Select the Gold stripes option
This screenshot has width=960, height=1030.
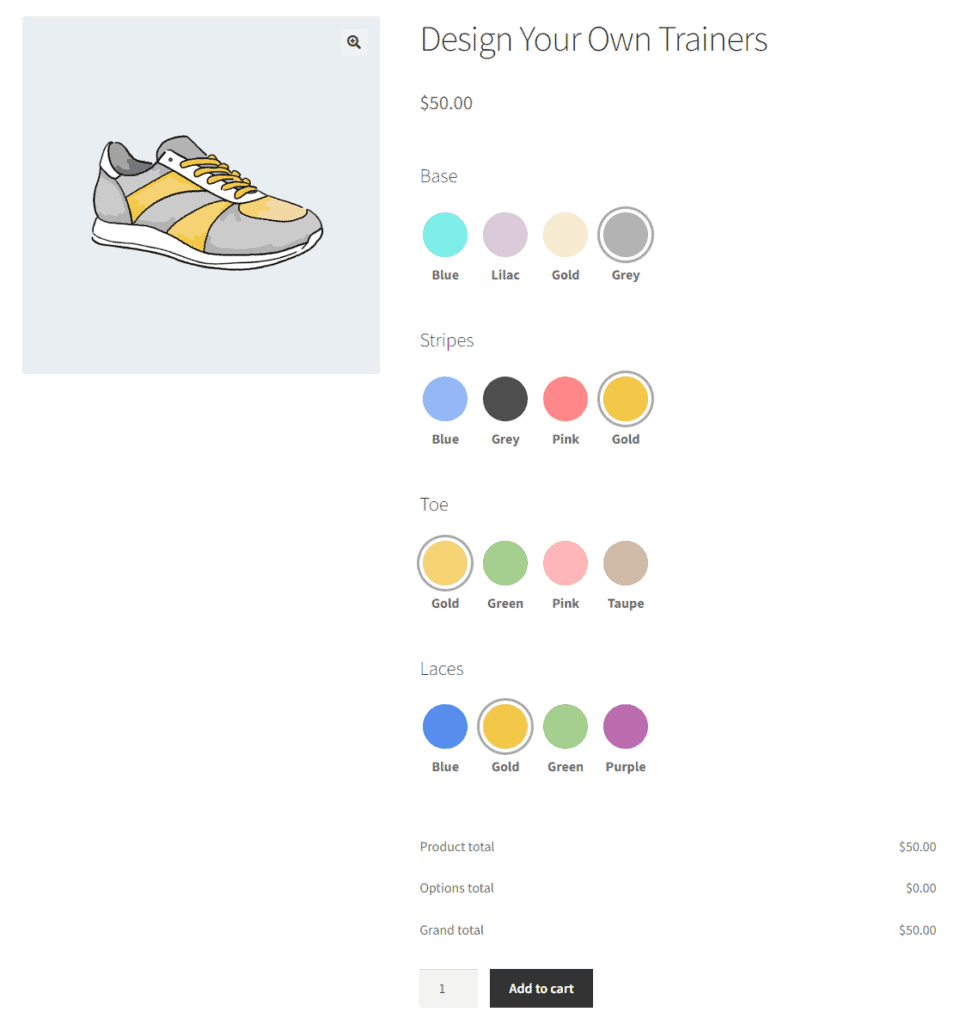pos(625,397)
